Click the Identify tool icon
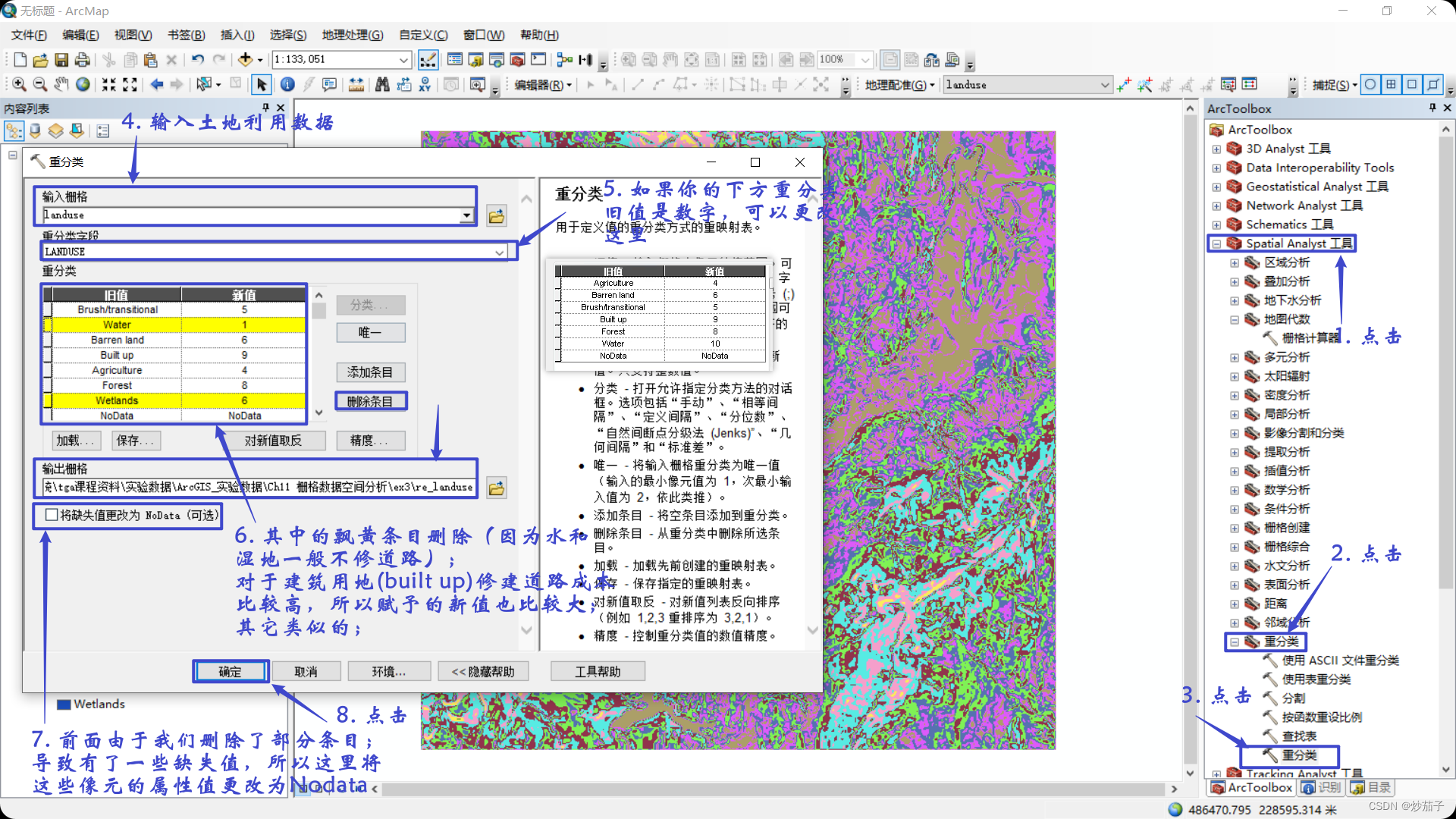Viewport: 1456px width, 819px height. coord(287,85)
